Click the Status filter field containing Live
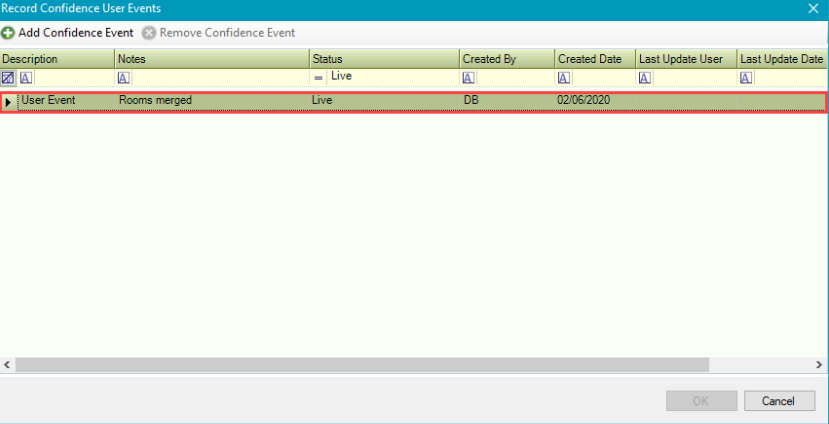This screenshot has height=424, width=829. tap(392, 77)
